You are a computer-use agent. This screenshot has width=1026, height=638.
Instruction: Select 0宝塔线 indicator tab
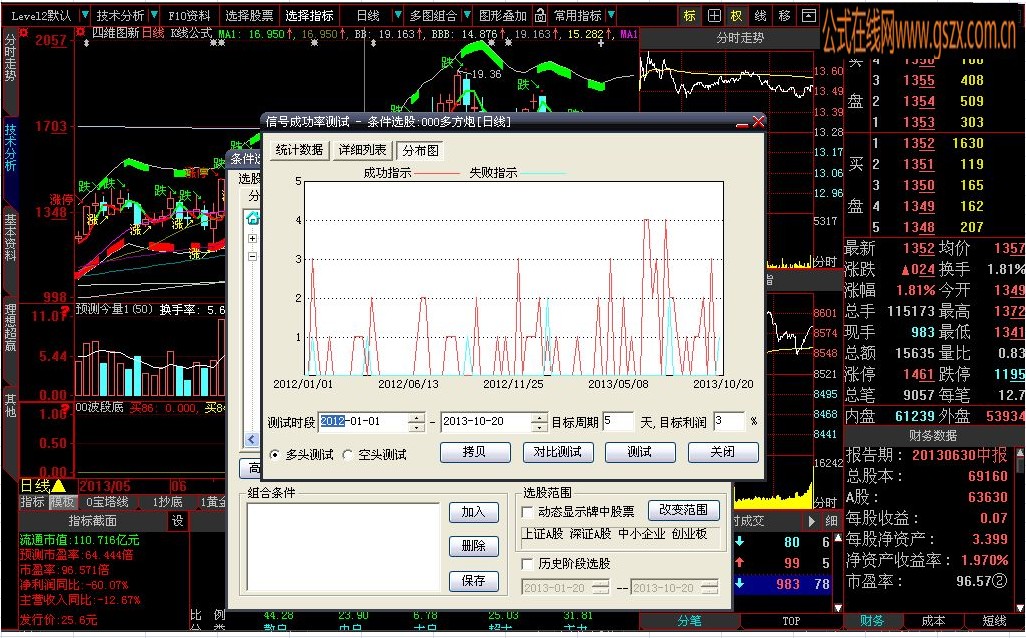point(108,502)
